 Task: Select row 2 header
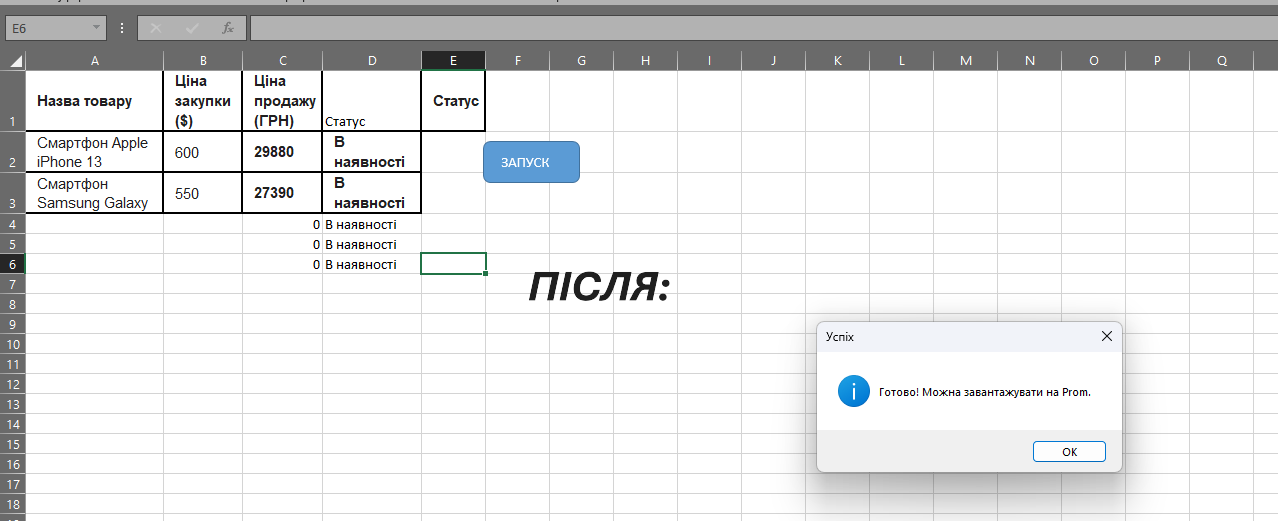point(13,152)
